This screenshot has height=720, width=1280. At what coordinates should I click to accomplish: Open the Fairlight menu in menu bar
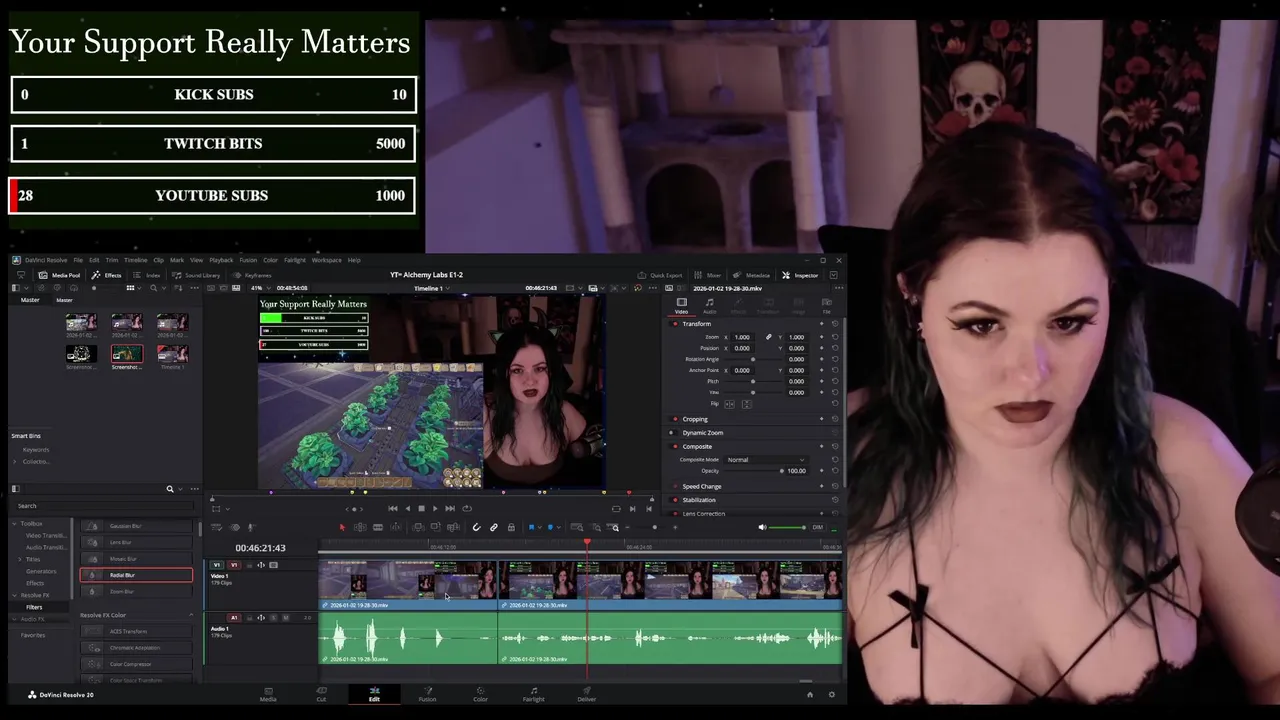coord(295,260)
